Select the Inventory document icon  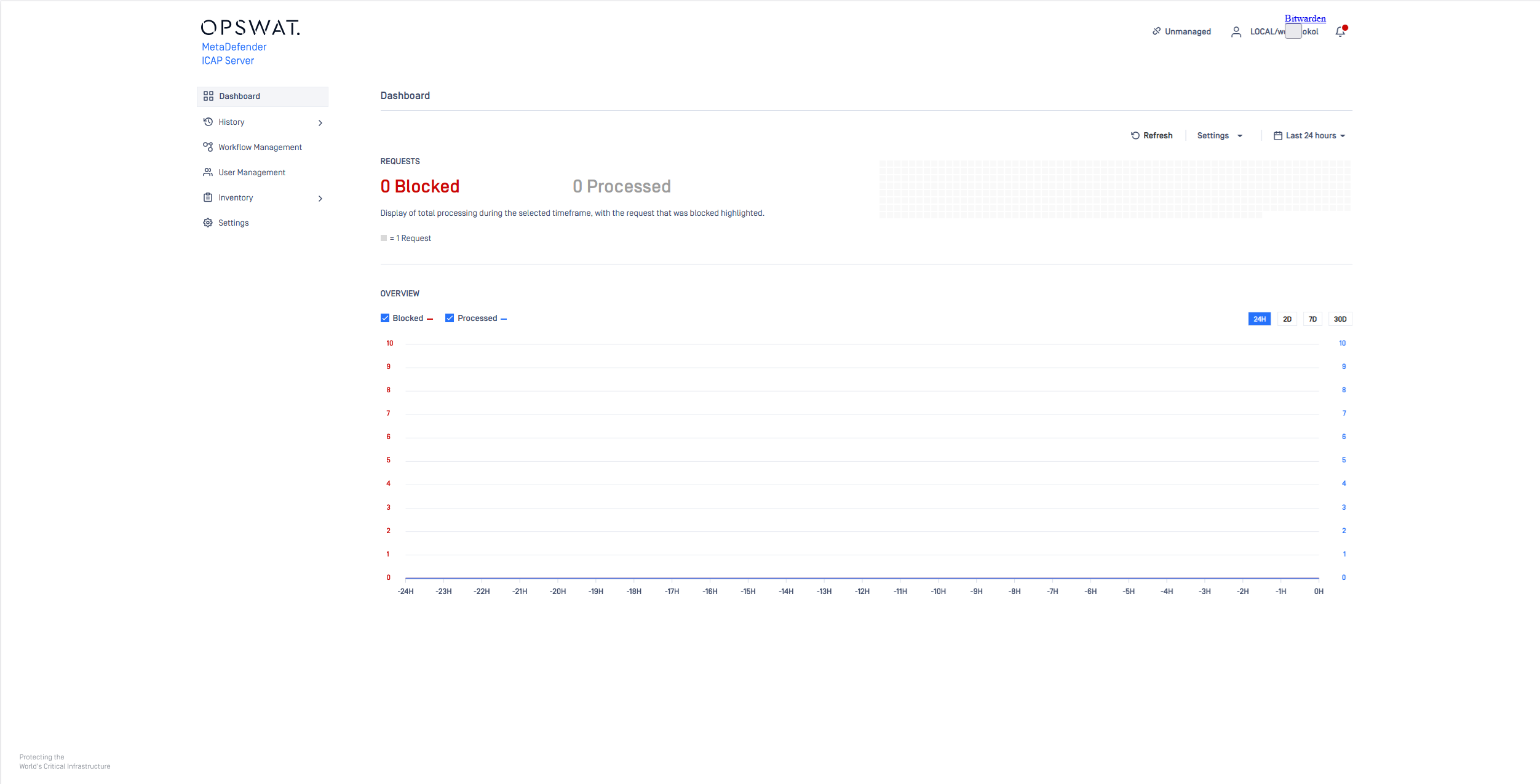[208, 197]
